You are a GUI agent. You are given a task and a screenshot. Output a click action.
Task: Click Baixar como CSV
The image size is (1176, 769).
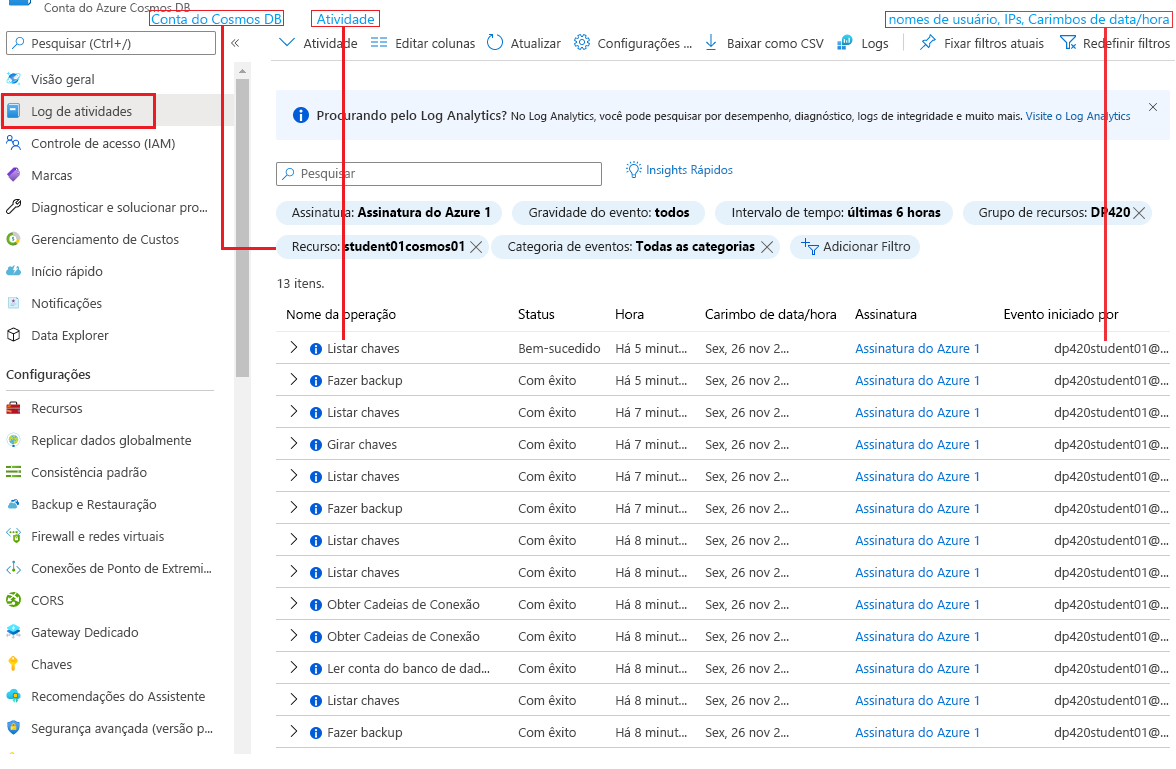coord(764,44)
